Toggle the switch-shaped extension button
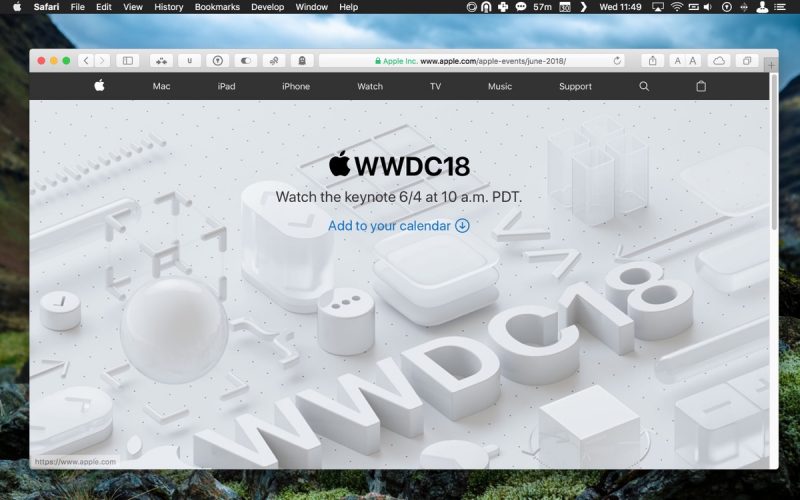 coord(246,61)
